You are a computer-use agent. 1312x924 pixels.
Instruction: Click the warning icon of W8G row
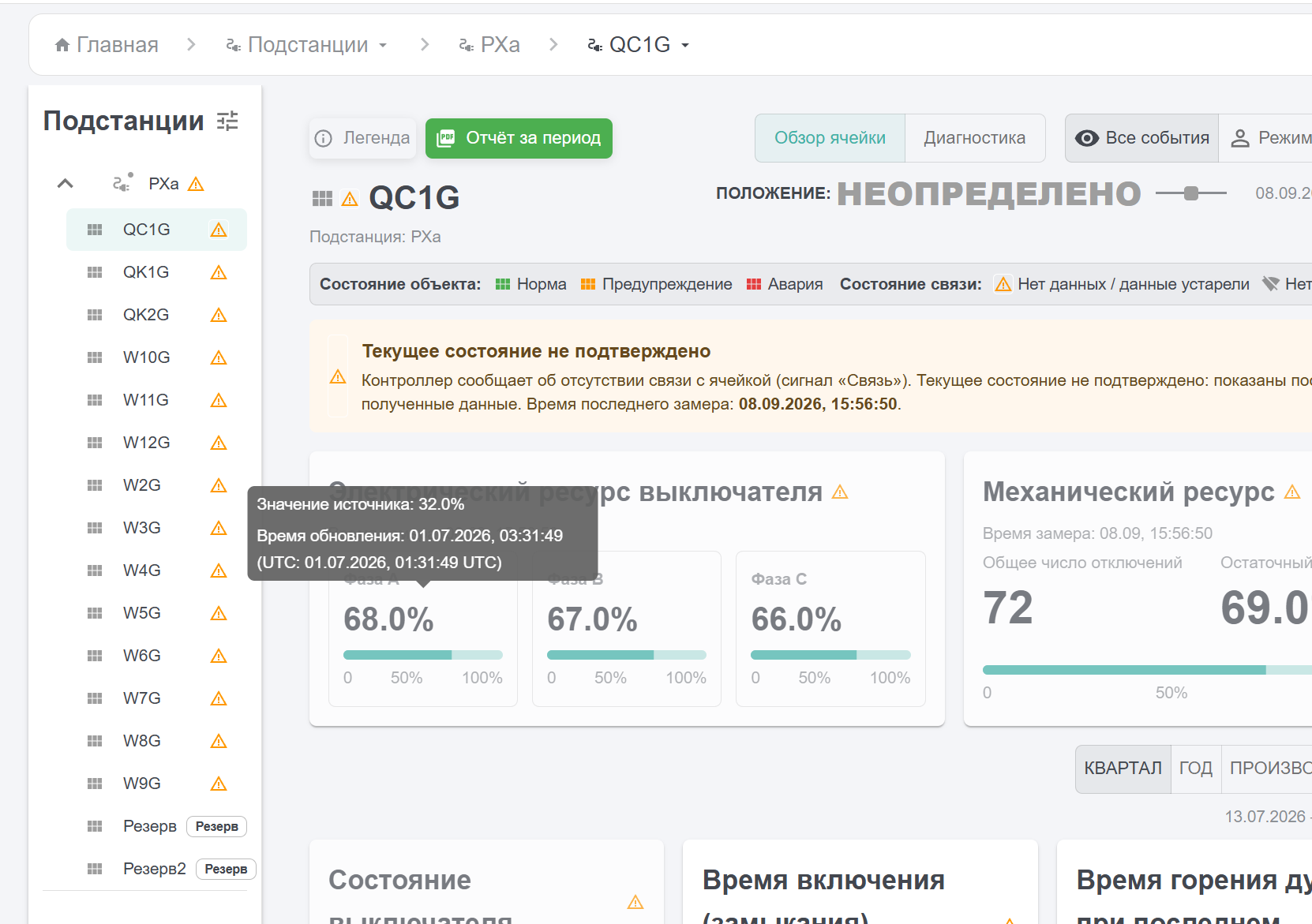point(219,741)
